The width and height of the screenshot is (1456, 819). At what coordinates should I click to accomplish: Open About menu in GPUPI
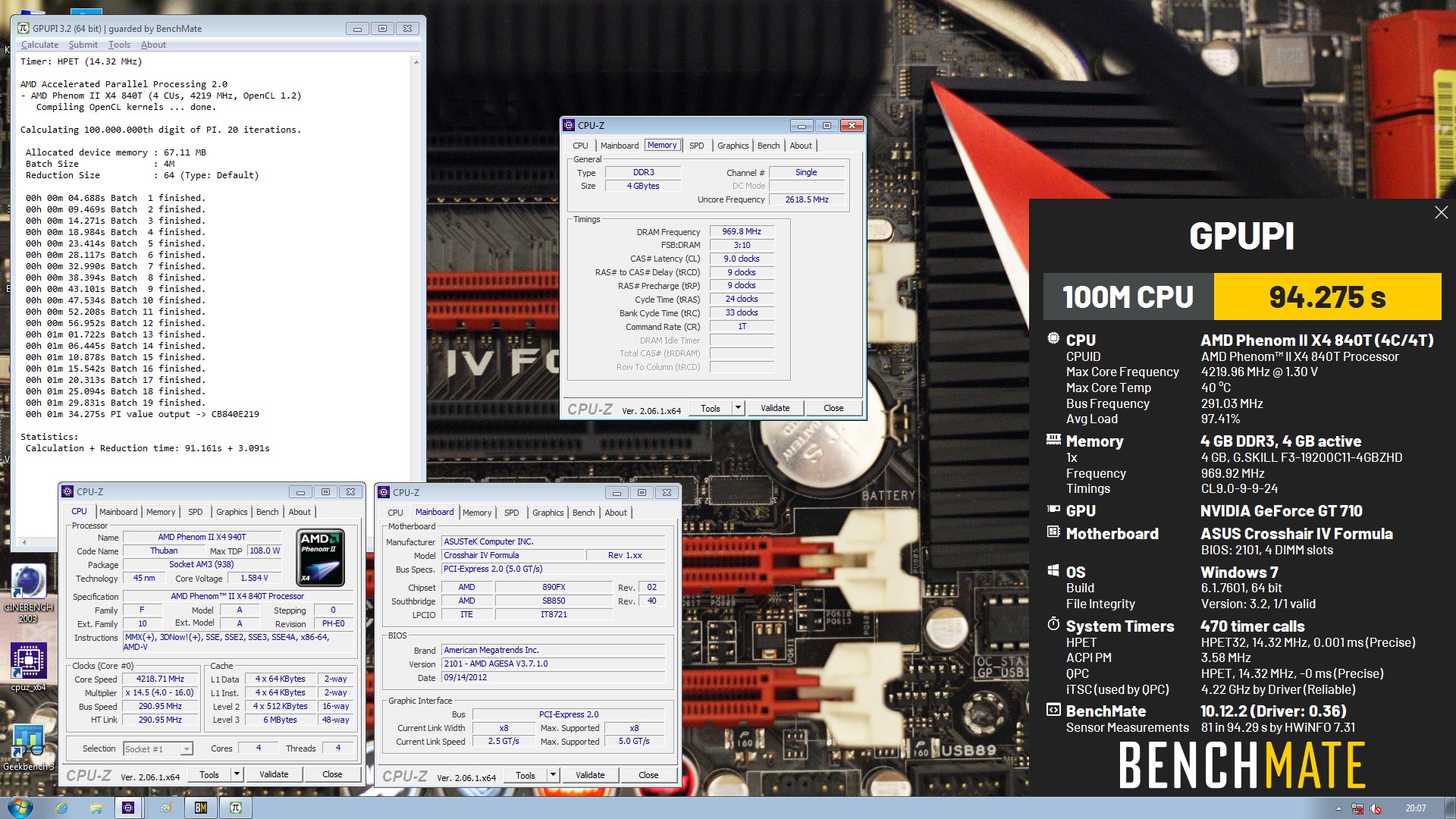coord(153,45)
